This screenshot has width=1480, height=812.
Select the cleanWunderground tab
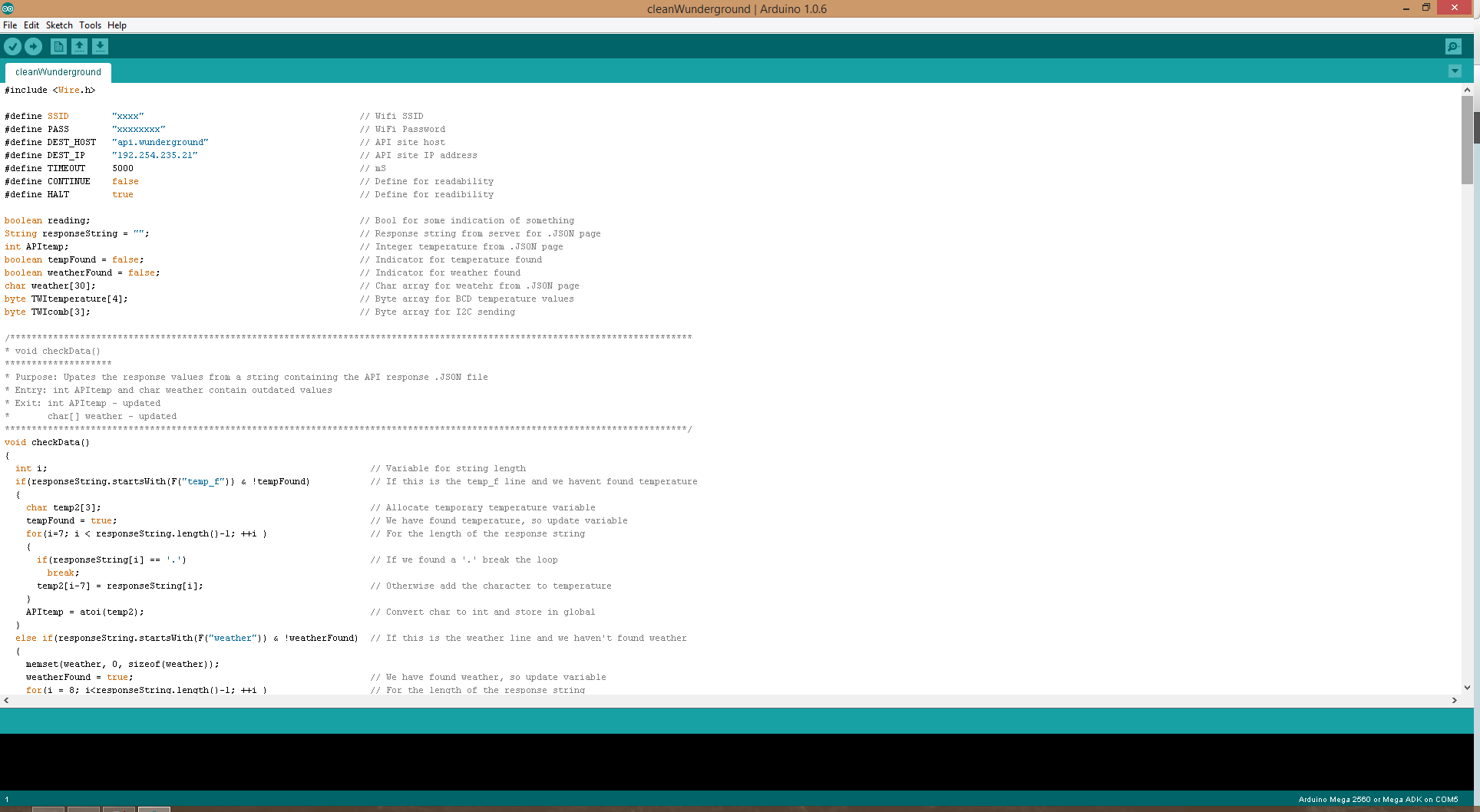click(x=58, y=71)
